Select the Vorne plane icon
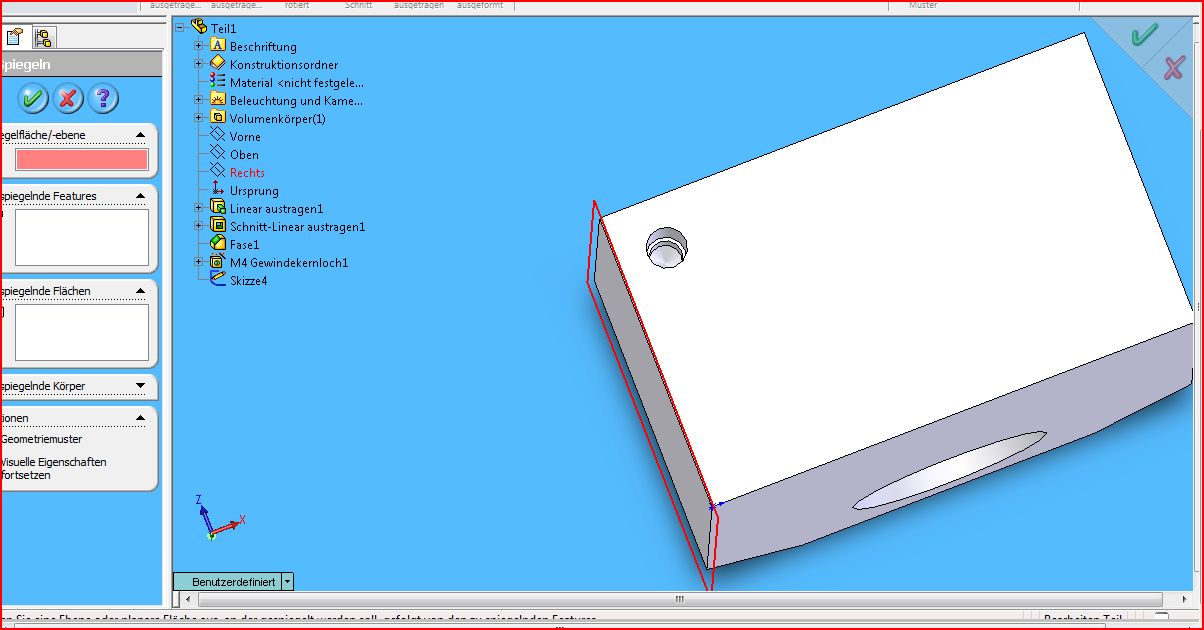 [x=218, y=136]
